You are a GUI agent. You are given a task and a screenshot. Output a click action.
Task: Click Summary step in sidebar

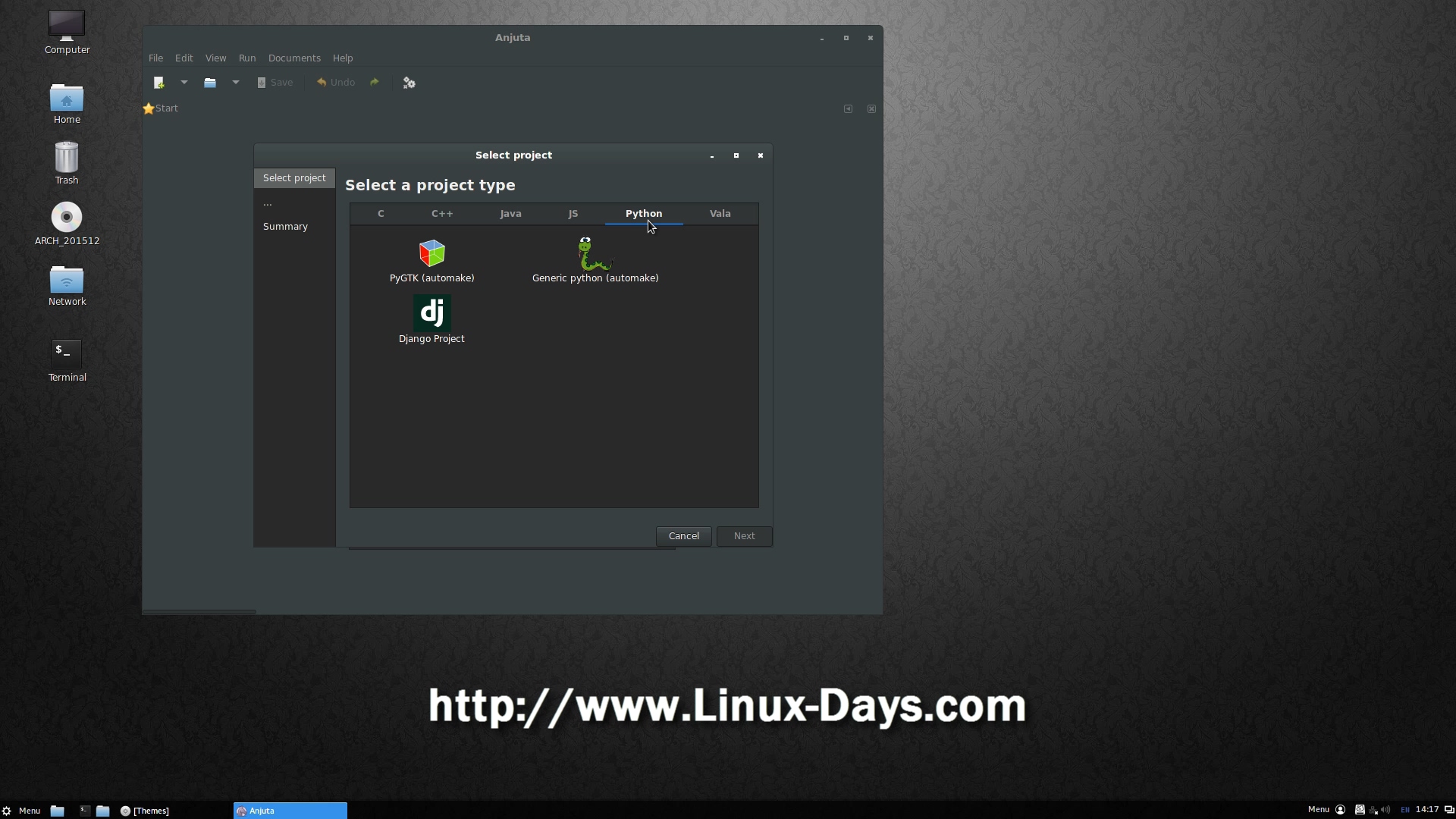coord(285,227)
